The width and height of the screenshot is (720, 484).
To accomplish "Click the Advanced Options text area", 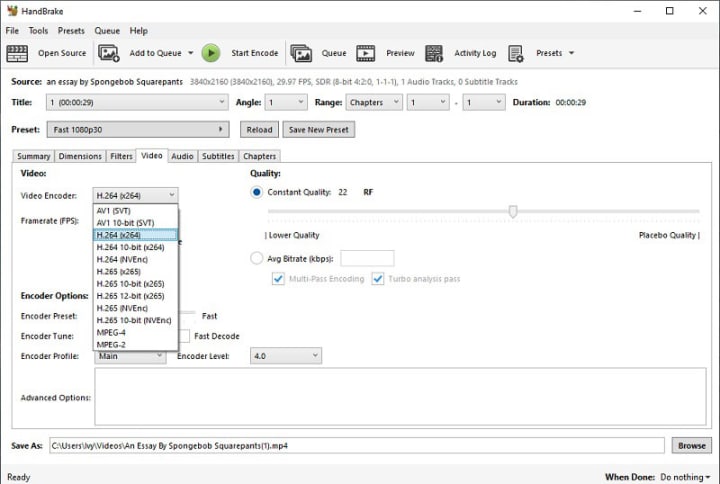I will pos(400,397).
